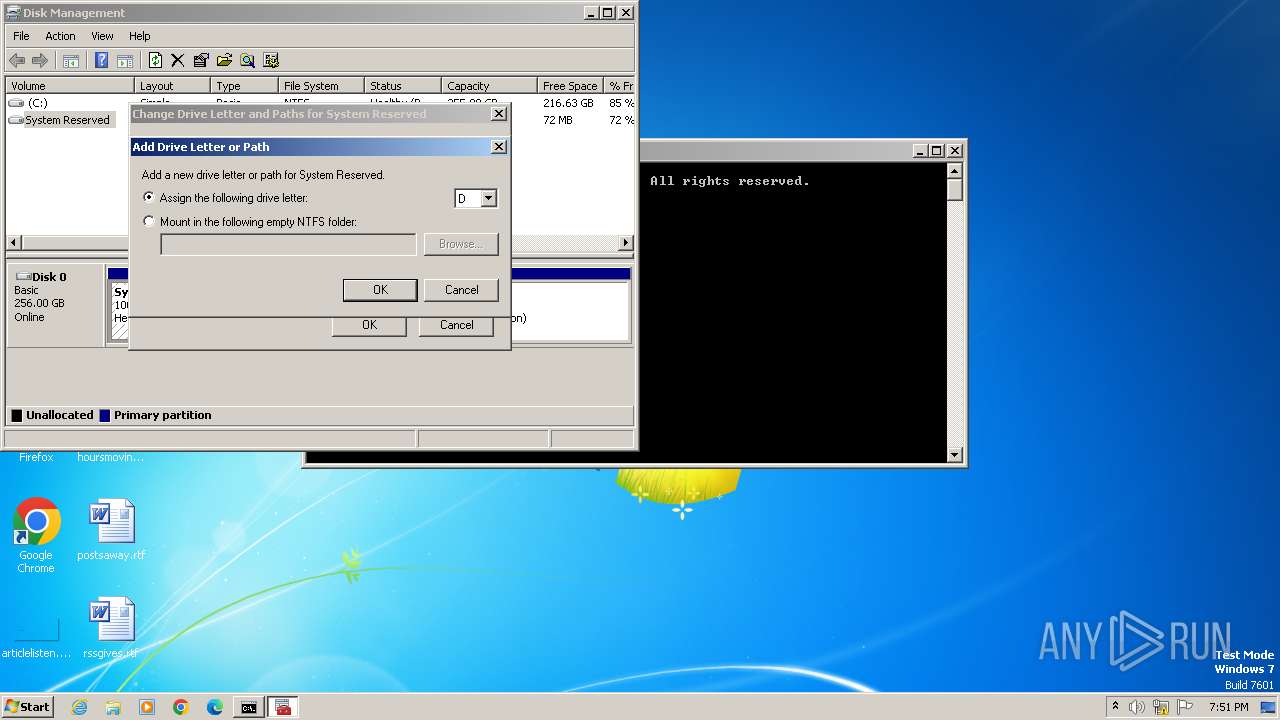The width and height of the screenshot is (1280, 720).
Task: Click the Volume column header
Action: [x=69, y=86]
